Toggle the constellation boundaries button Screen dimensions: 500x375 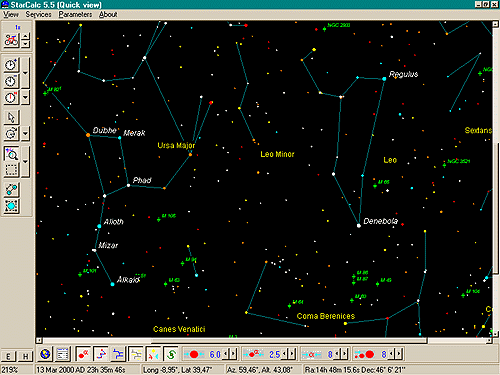[x=118, y=354]
